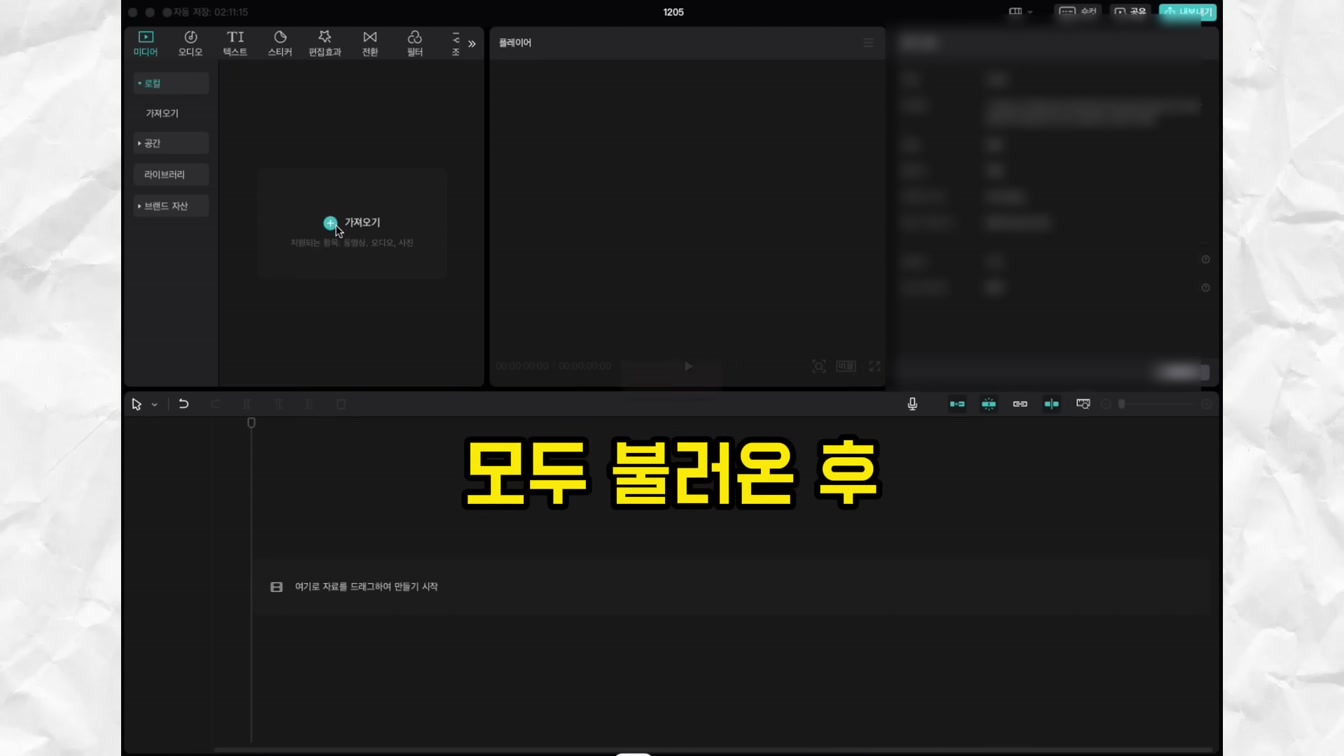Switch to the 오디오 audio tab
This screenshot has height=756, width=1344.
tap(190, 43)
